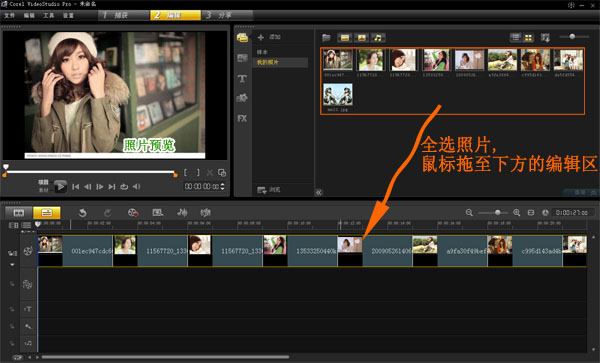Open the Title library T icon

pyautogui.click(x=242, y=78)
